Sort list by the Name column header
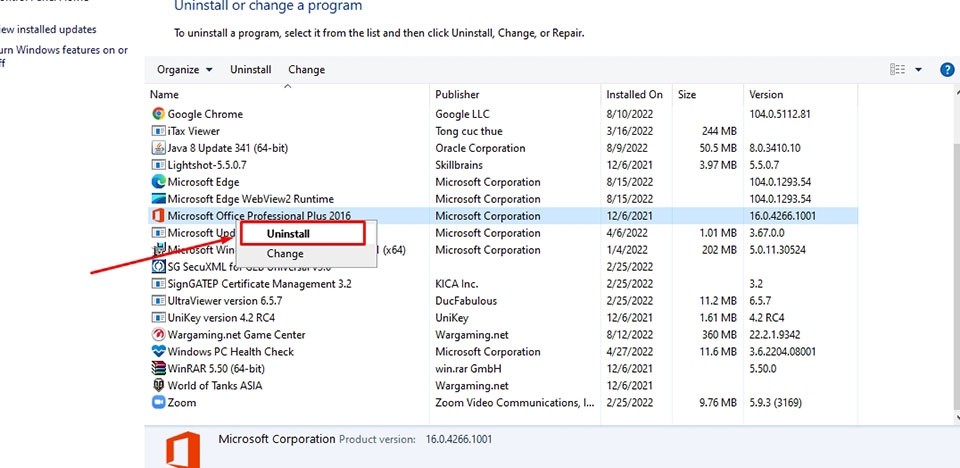This screenshot has height=468, width=960. tap(165, 95)
